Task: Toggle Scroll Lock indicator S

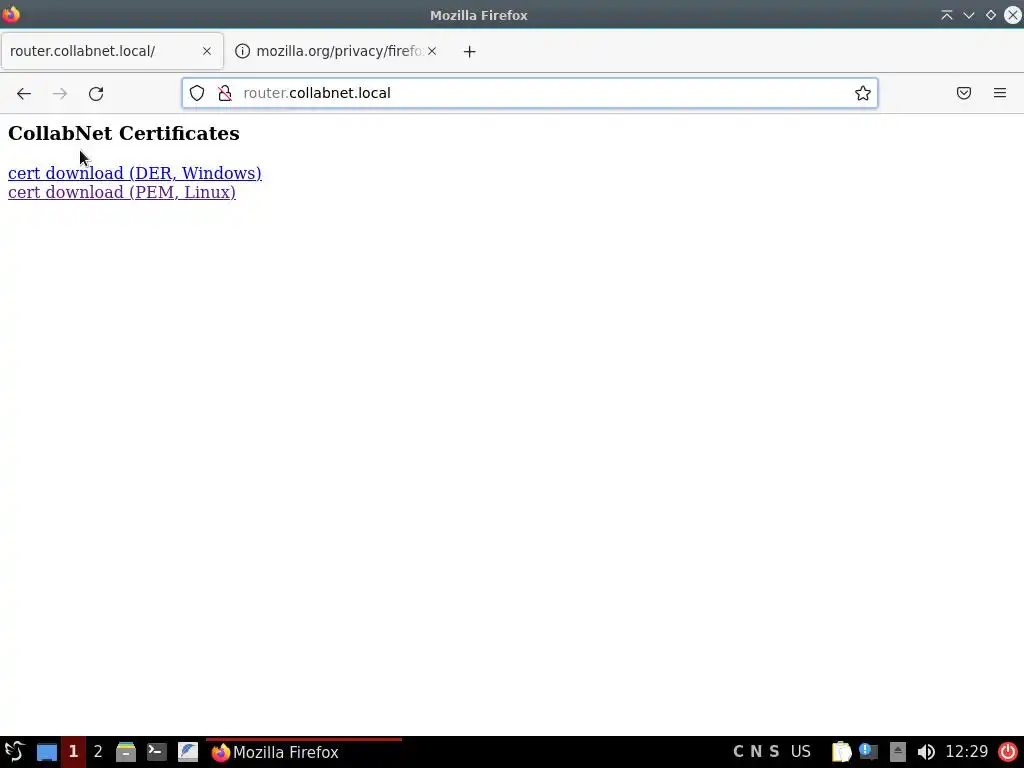Action: [774, 752]
